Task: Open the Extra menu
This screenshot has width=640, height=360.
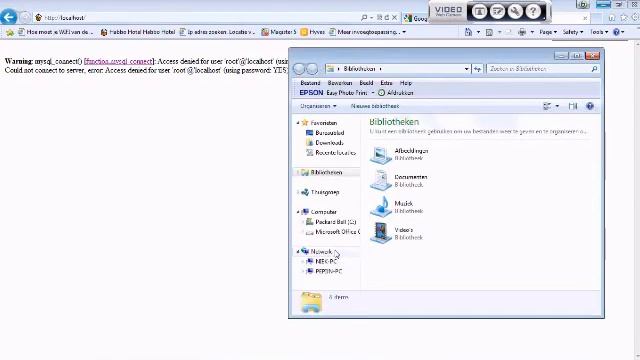Action: point(386,83)
